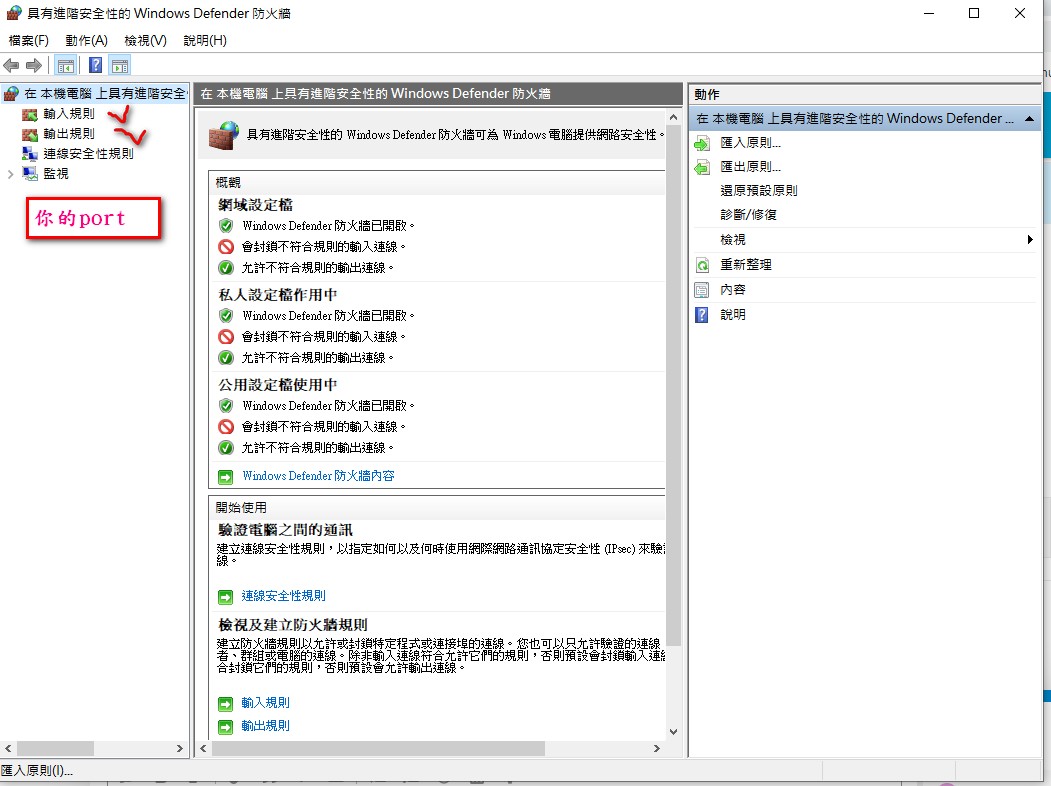This screenshot has height=786, width=1051.
Task: Click the 驗證電腦之間的通訊 heading text
Action: tap(286, 530)
